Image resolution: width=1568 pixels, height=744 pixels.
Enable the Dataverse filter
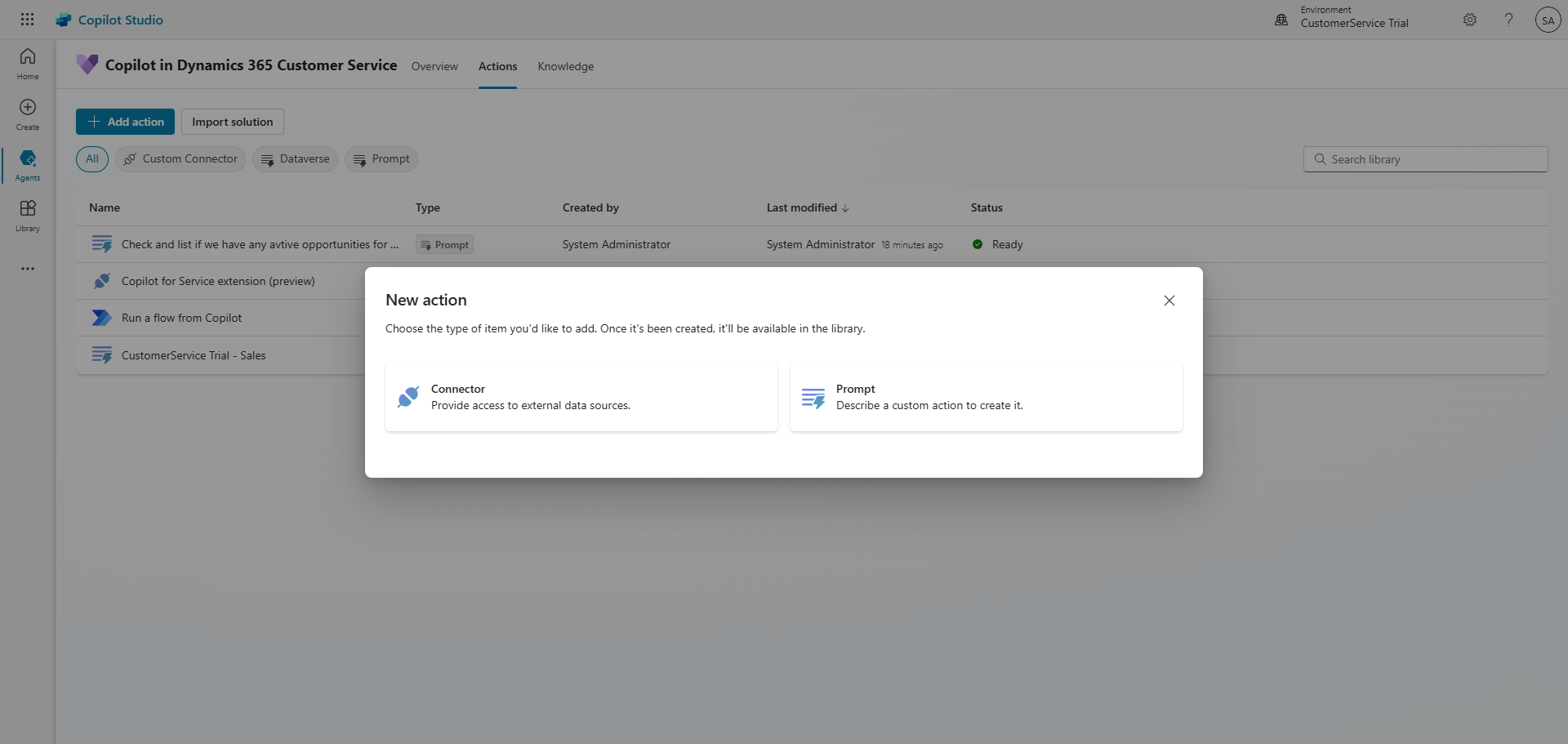point(295,158)
